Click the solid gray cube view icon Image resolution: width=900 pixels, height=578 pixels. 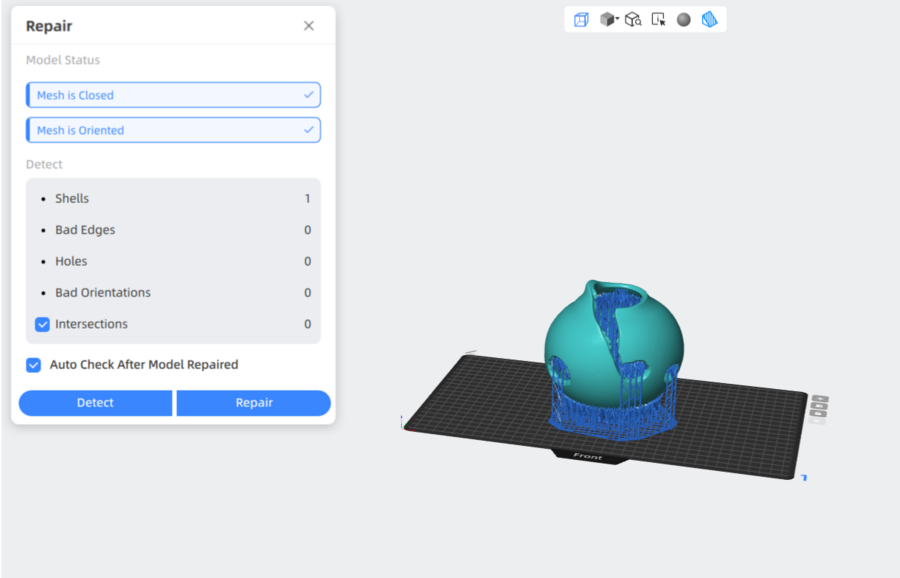606,20
